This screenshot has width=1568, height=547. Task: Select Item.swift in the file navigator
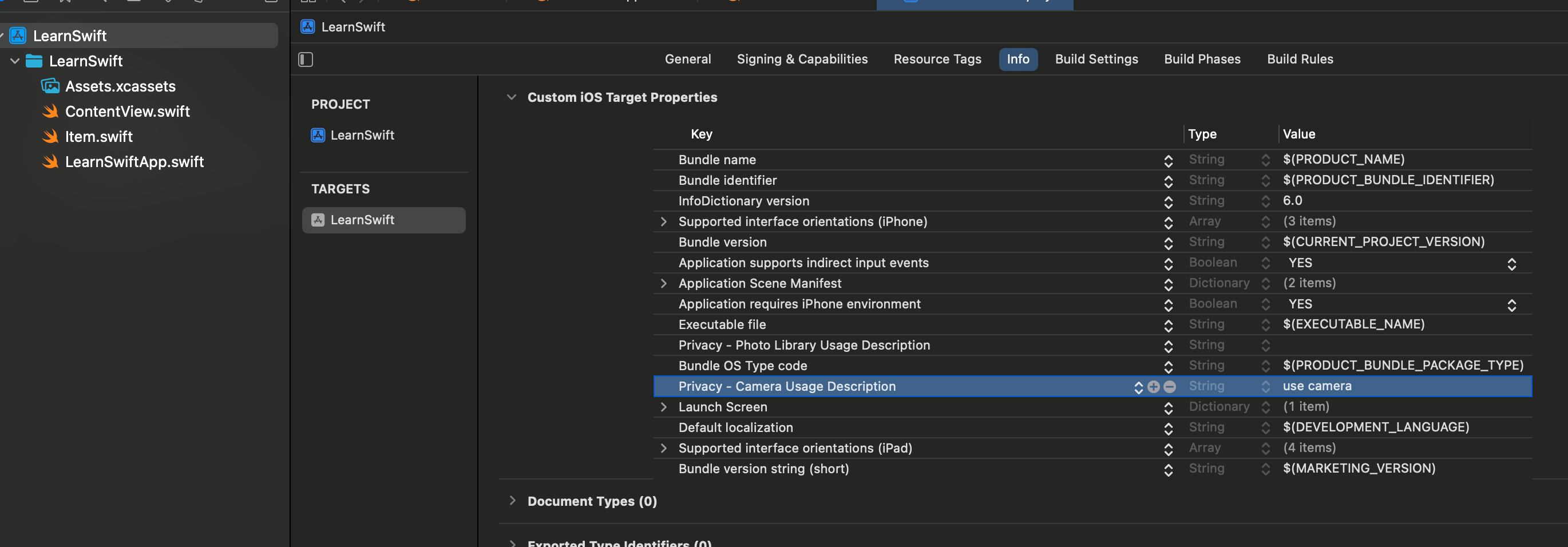pos(98,137)
